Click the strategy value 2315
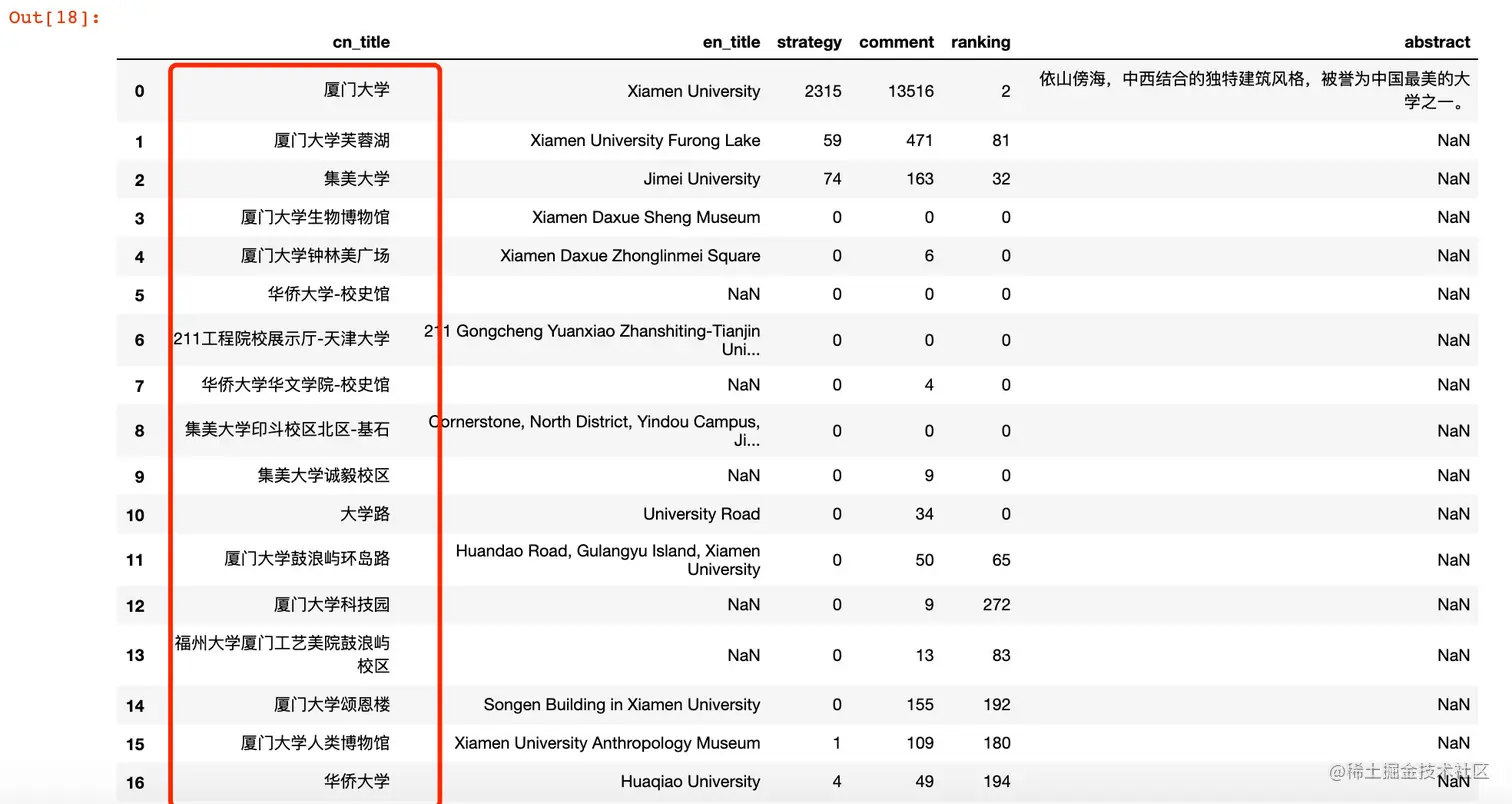The width and height of the screenshot is (1512, 804). (823, 91)
